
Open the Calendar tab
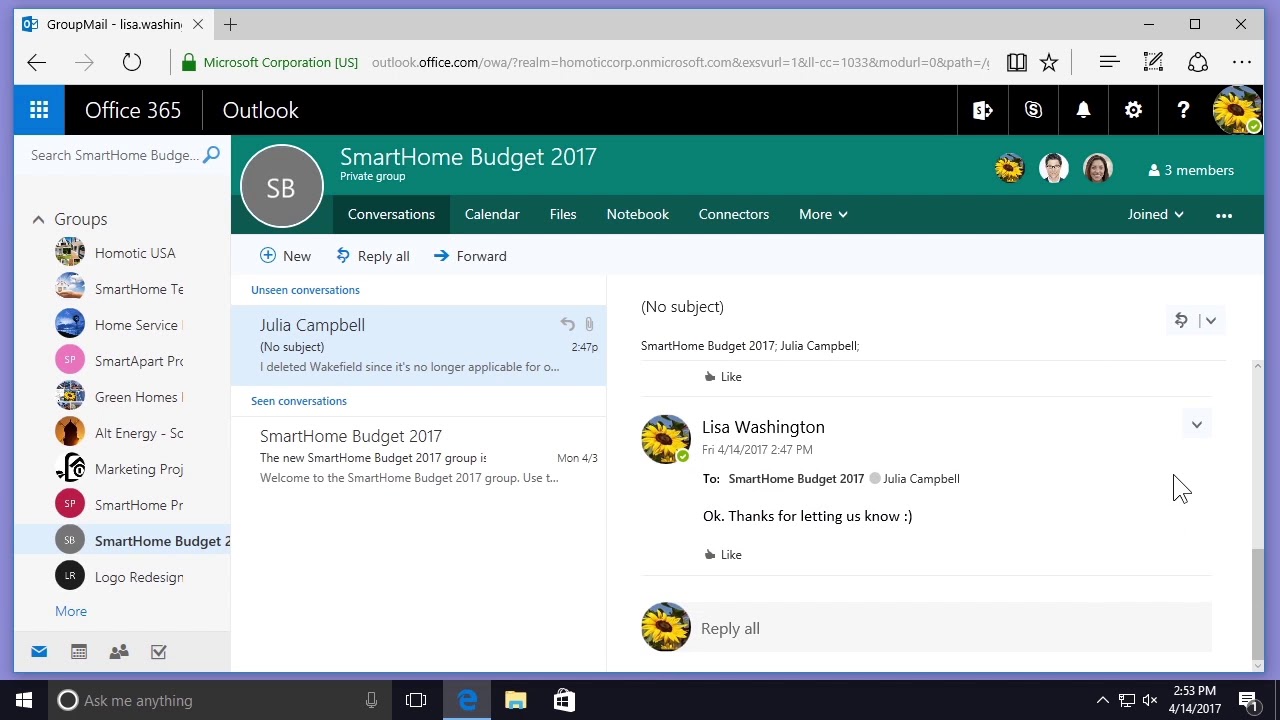click(492, 214)
